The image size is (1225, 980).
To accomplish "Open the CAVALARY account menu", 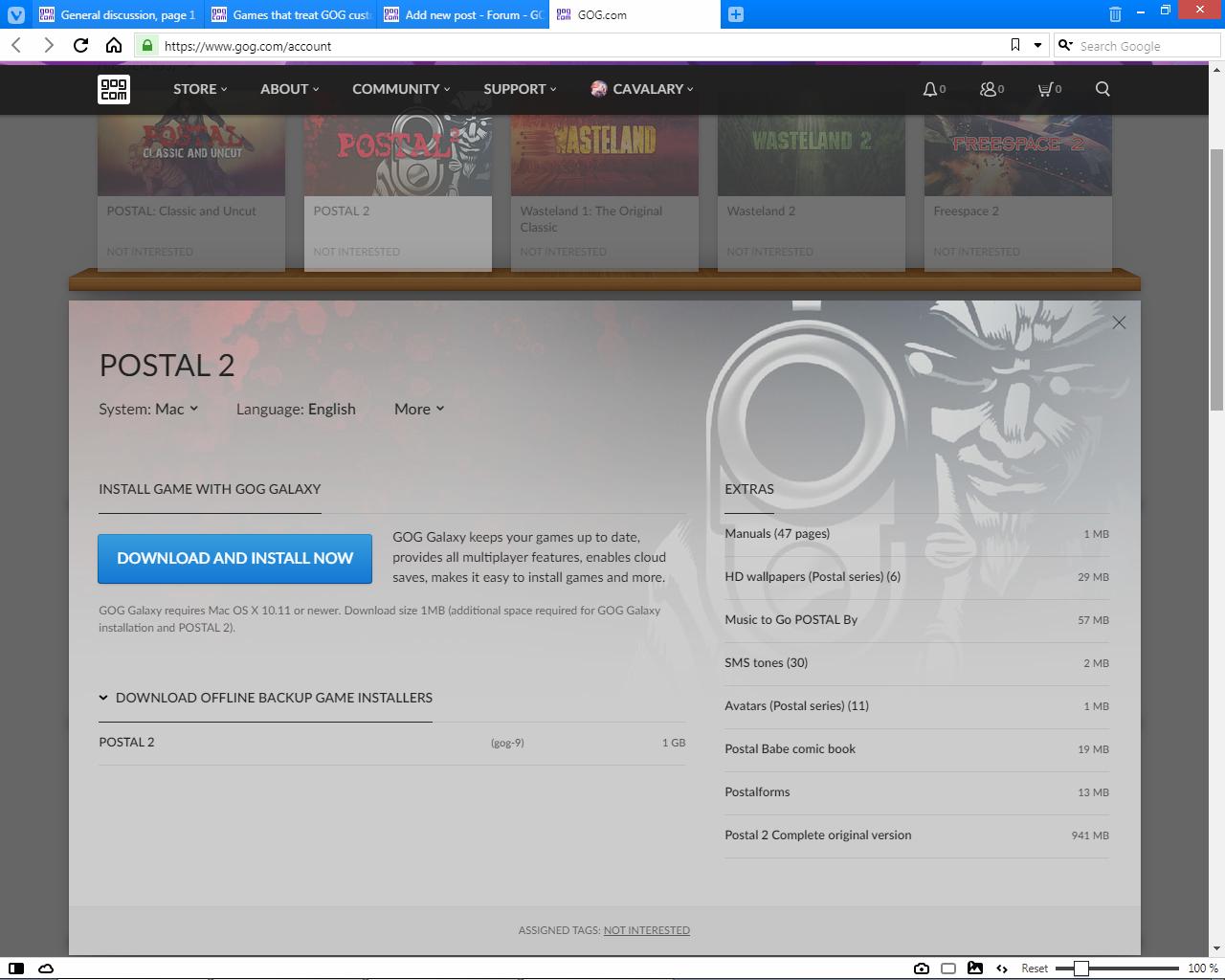I will tap(642, 89).
